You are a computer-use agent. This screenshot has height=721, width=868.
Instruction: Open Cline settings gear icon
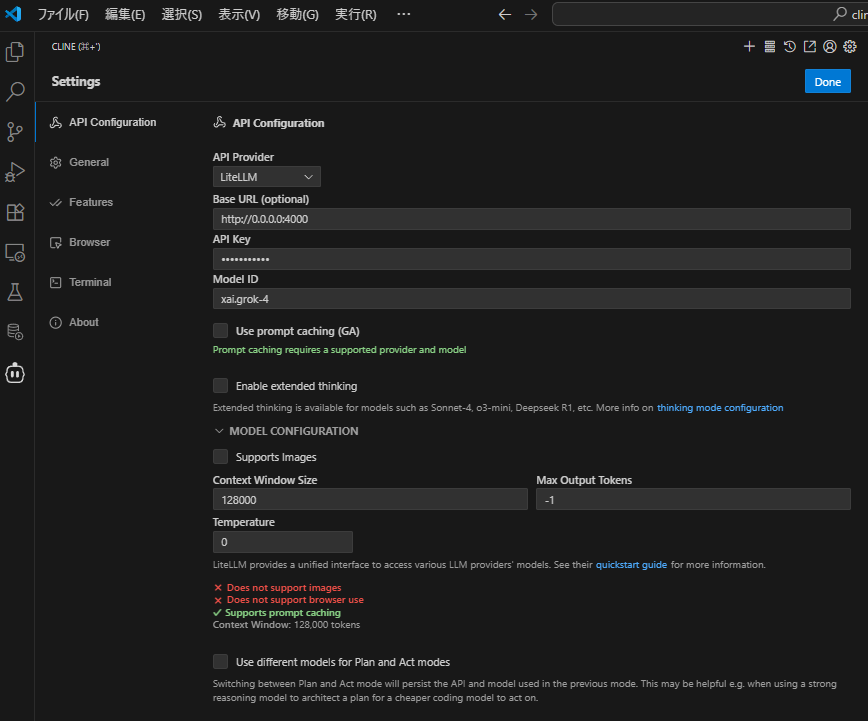click(850, 47)
